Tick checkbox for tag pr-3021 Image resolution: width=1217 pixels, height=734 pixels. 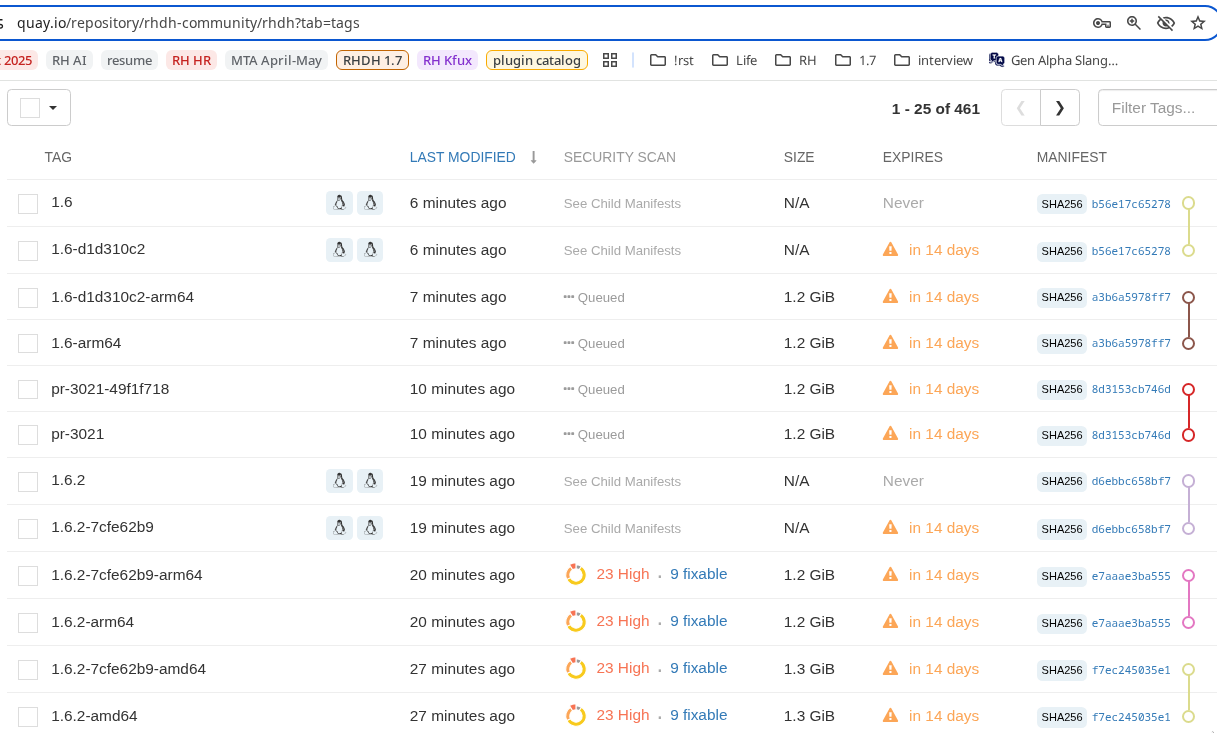click(28, 435)
